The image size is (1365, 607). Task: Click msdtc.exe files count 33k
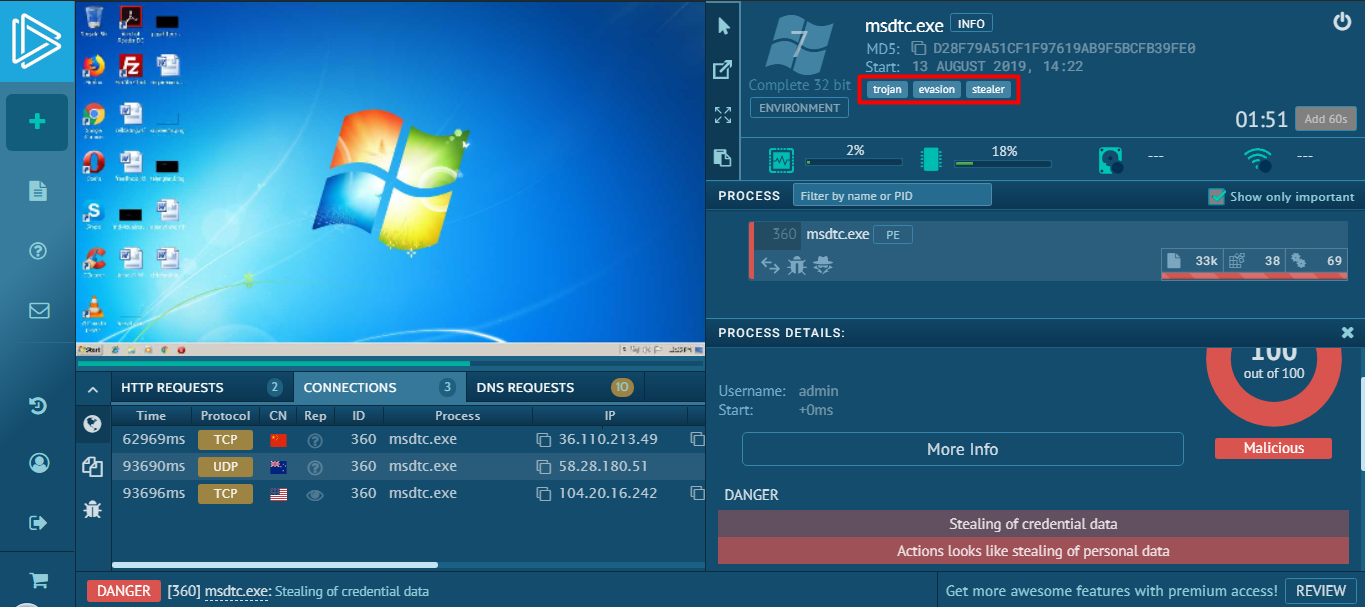click(1192, 261)
